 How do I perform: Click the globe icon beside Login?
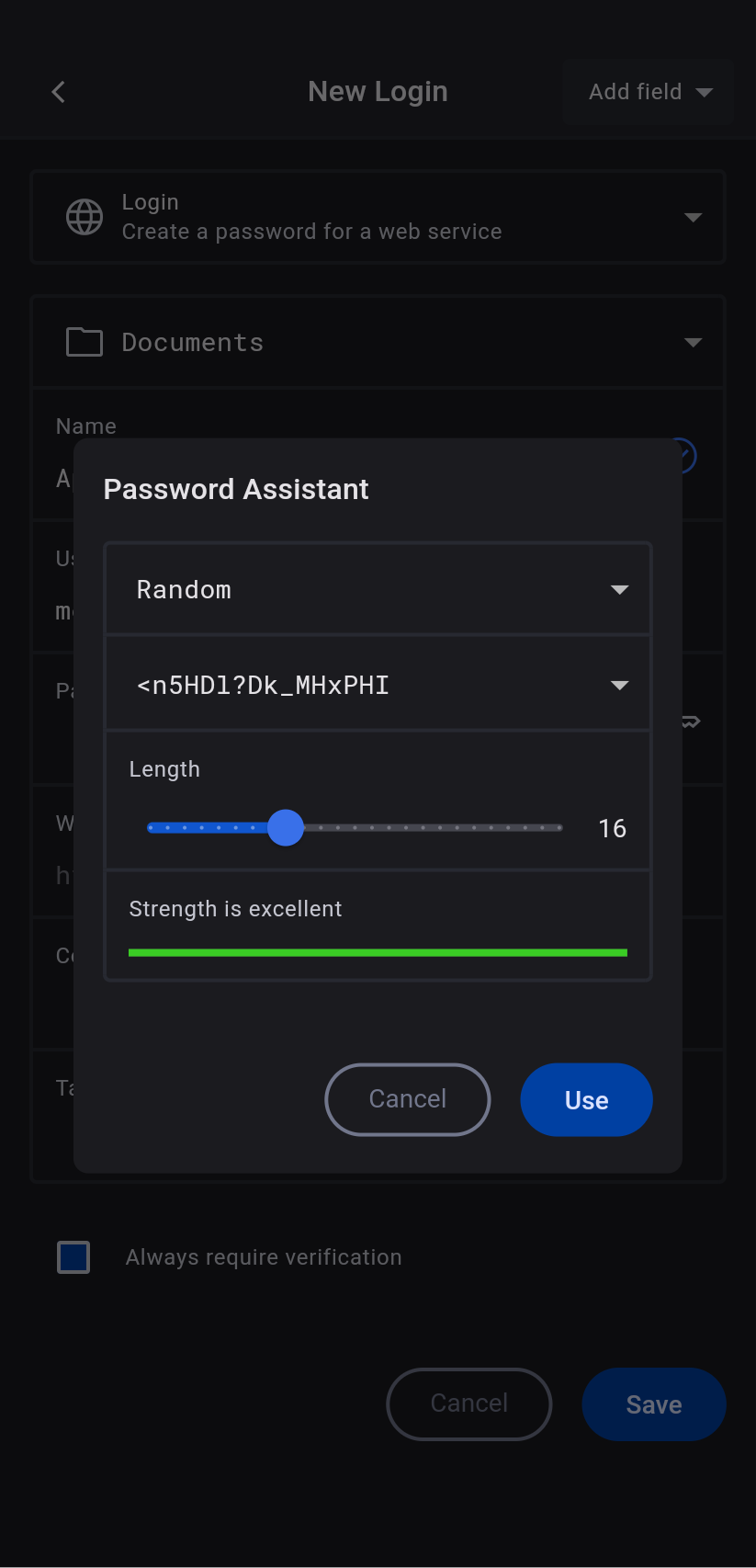[85, 217]
